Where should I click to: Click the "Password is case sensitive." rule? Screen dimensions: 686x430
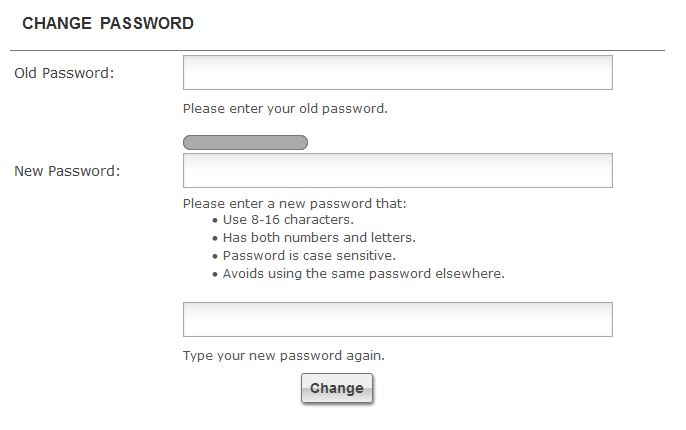[309, 255]
